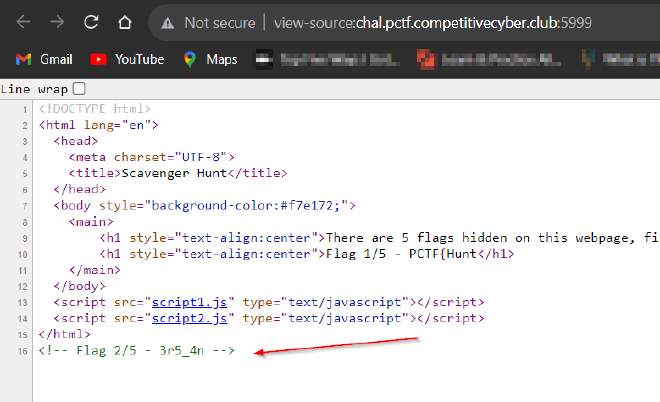Click the Gmail envelope icon
Image resolution: width=660 pixels, height=402 pixels.
coord(24,59)
